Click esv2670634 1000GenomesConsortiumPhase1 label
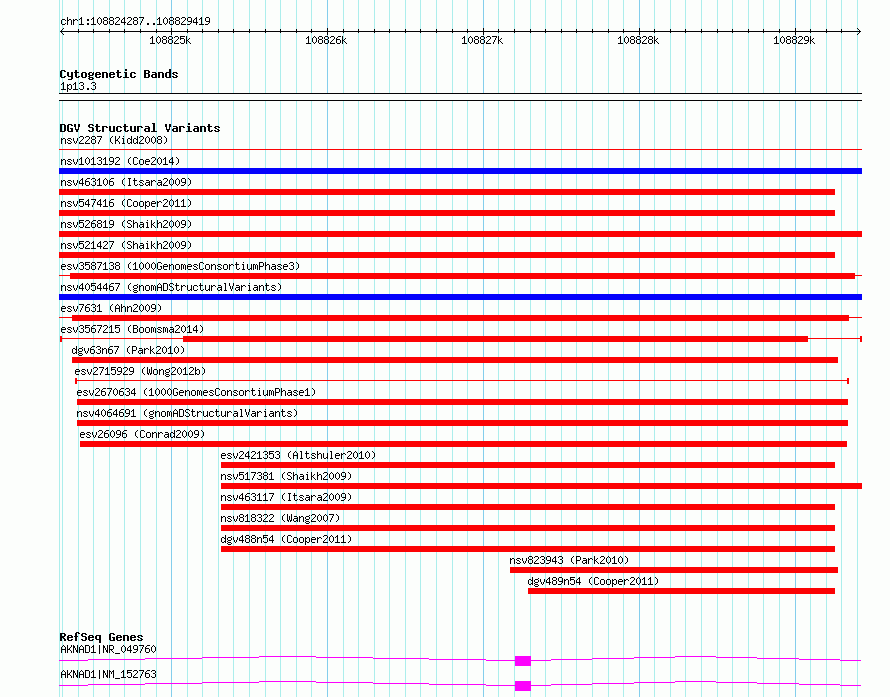Image resolution: width=890 pixels, height=697 pixels. (x=196, y=392)
